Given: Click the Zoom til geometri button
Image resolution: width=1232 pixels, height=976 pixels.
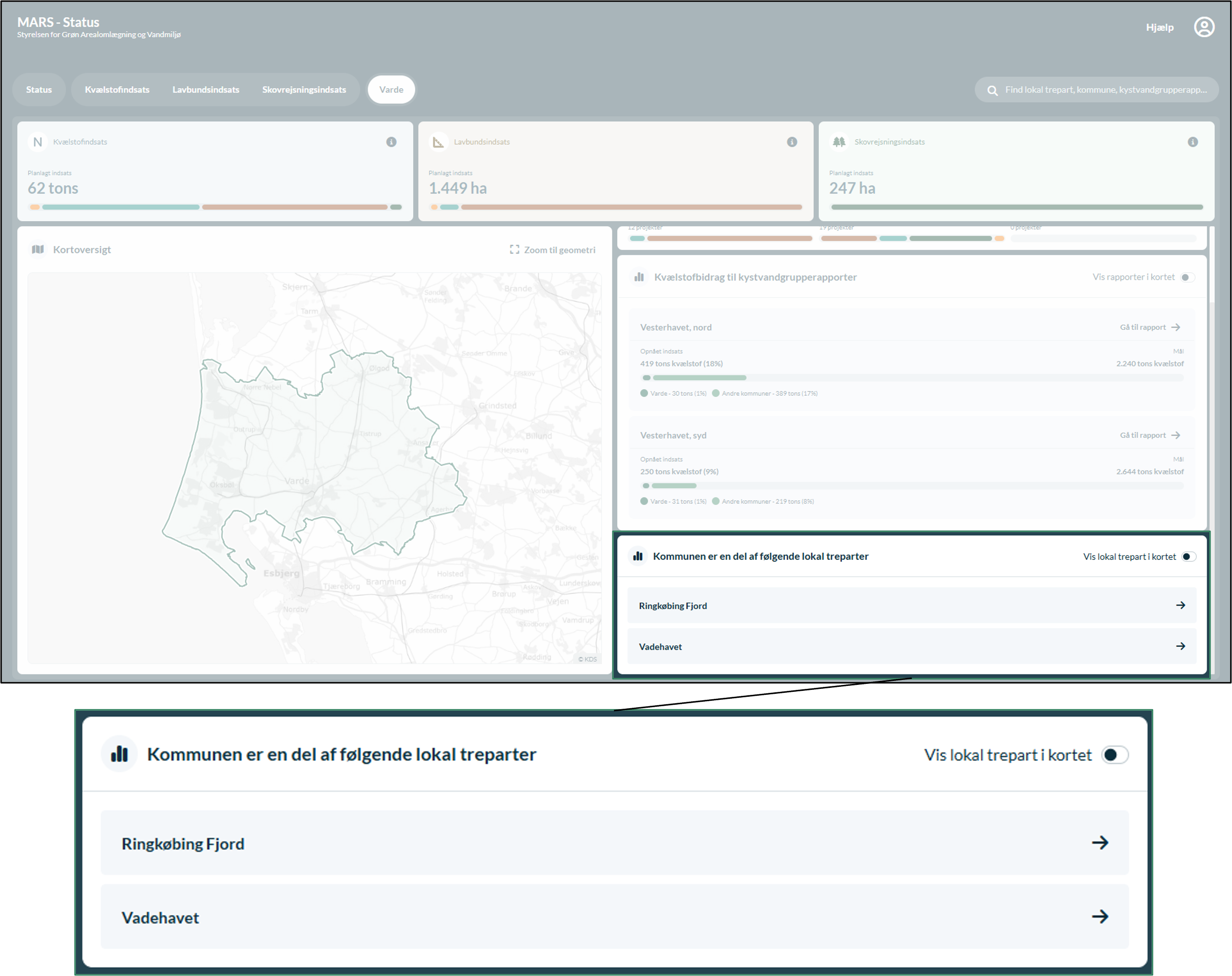Looking at the screenshot, I should pyautogui.click(x=553, y=249).
